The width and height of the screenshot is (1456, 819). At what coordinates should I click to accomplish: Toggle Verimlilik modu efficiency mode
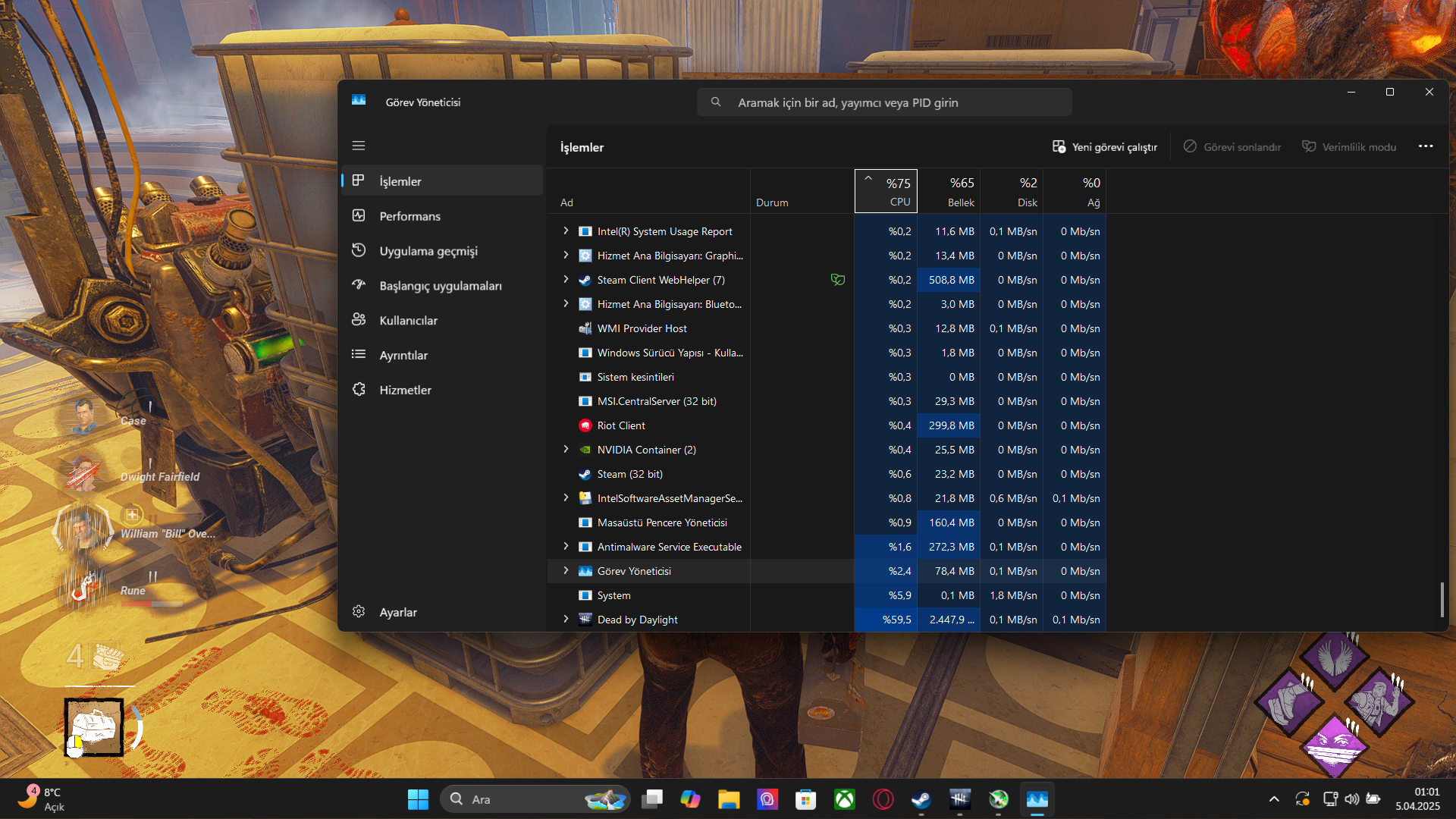point(1349,147)
